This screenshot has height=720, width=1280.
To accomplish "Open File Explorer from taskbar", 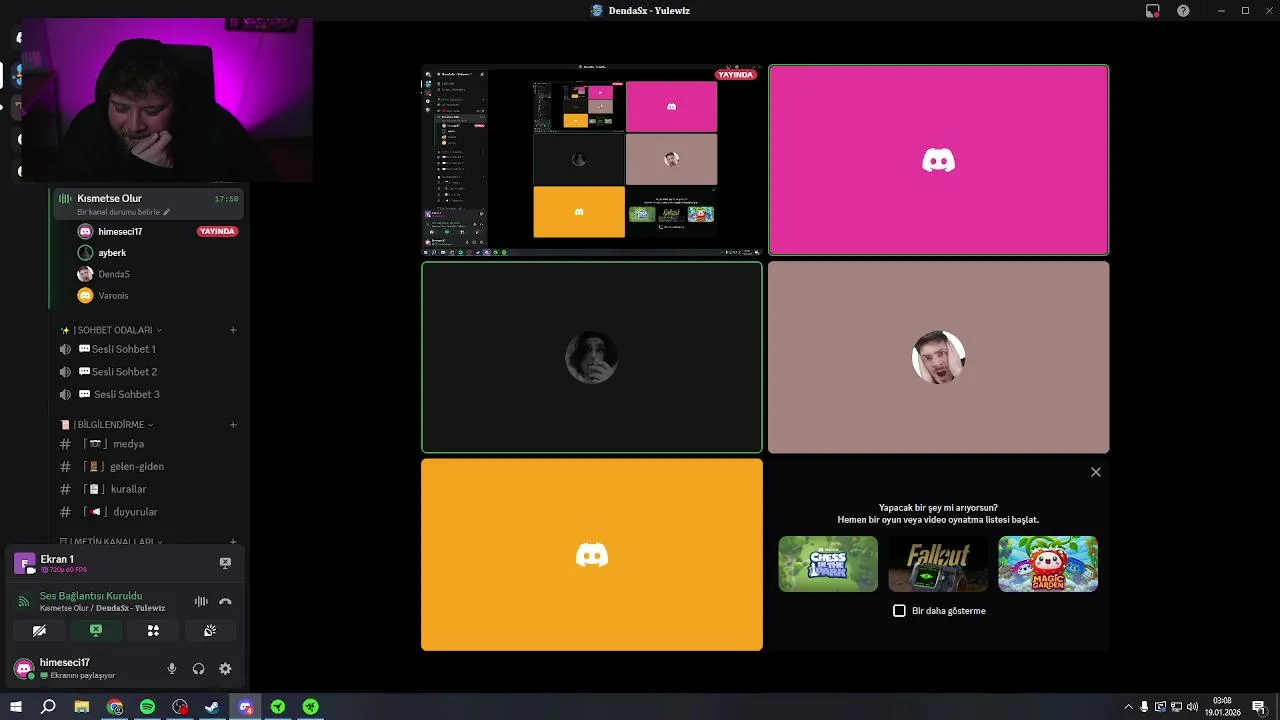I will pos(82,707).
